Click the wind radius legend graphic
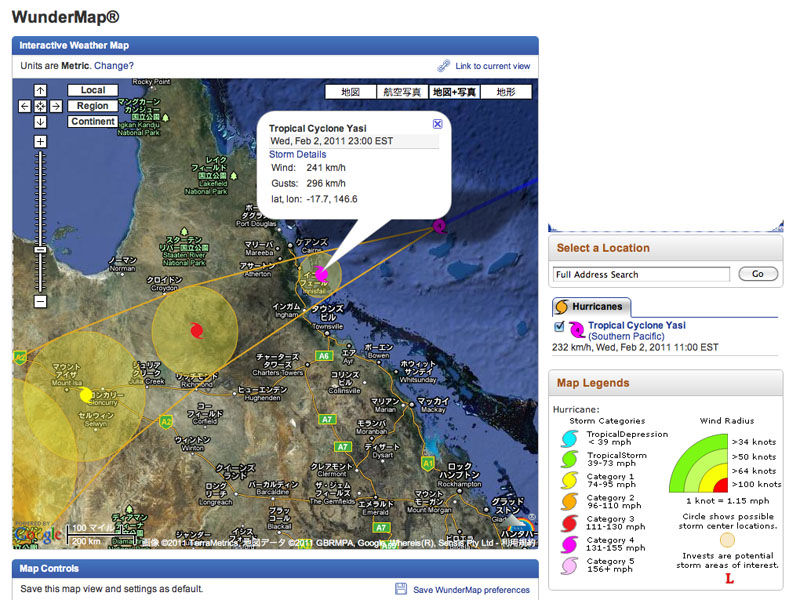The width and height of the screenshot is (800, 600). click(699, 463)
